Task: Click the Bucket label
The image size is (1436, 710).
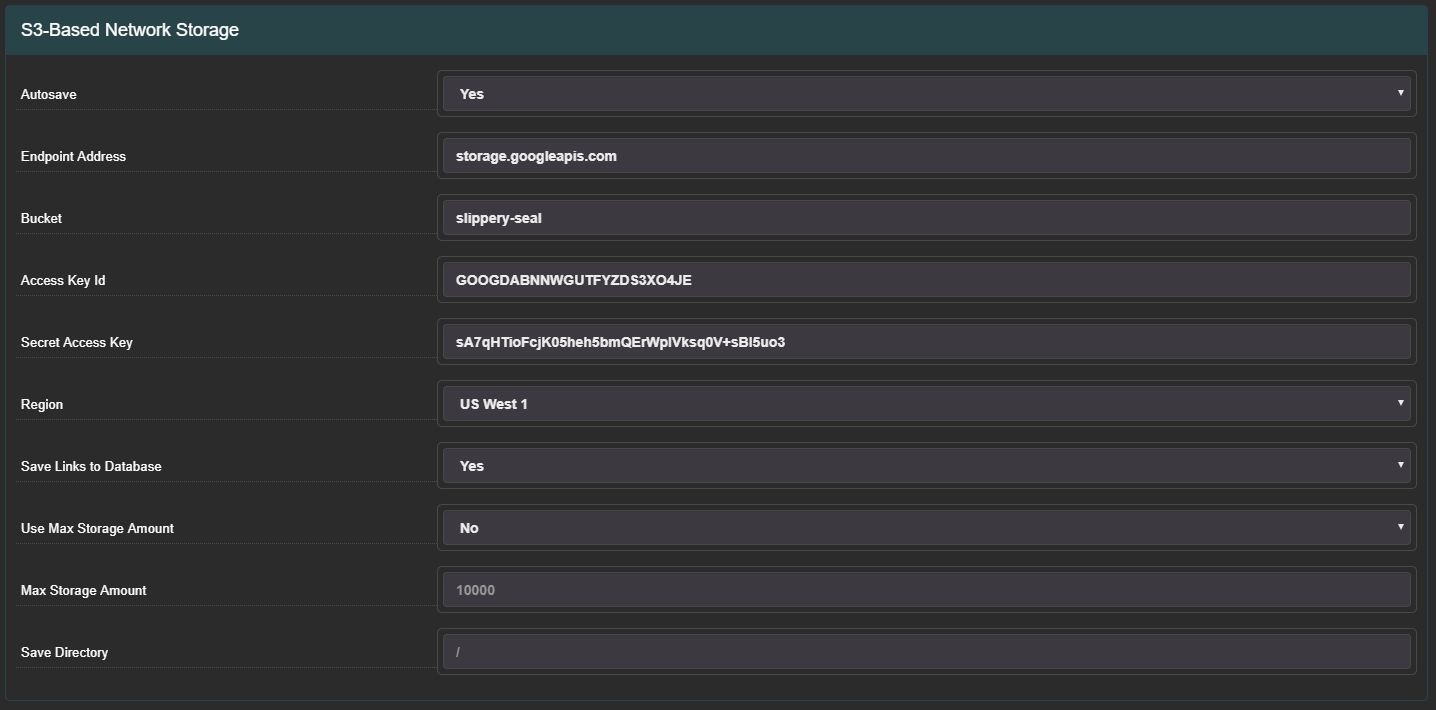Action: pos(41,218)
